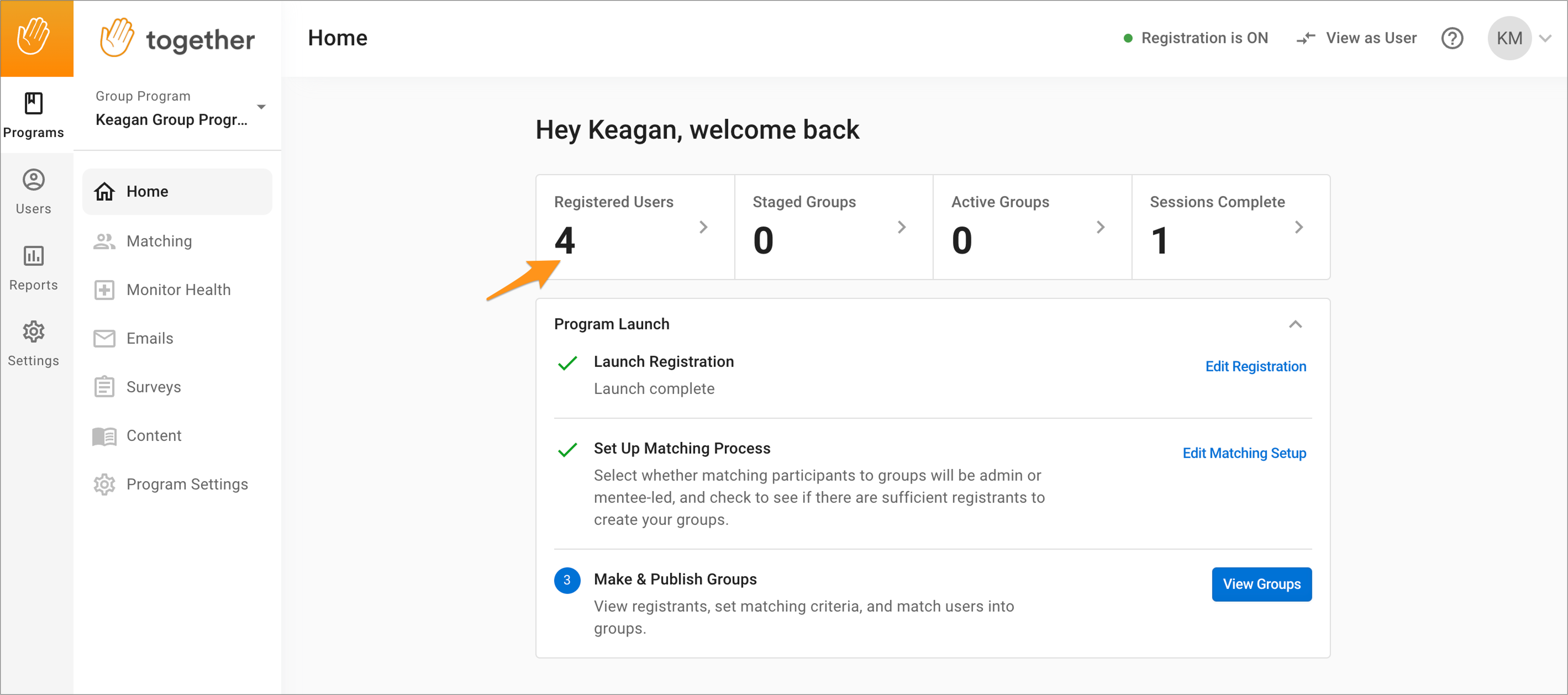Expand the Group Program selector dropdown
The height and width of the screenshot is (695, 1568).
tap(261, 107)
